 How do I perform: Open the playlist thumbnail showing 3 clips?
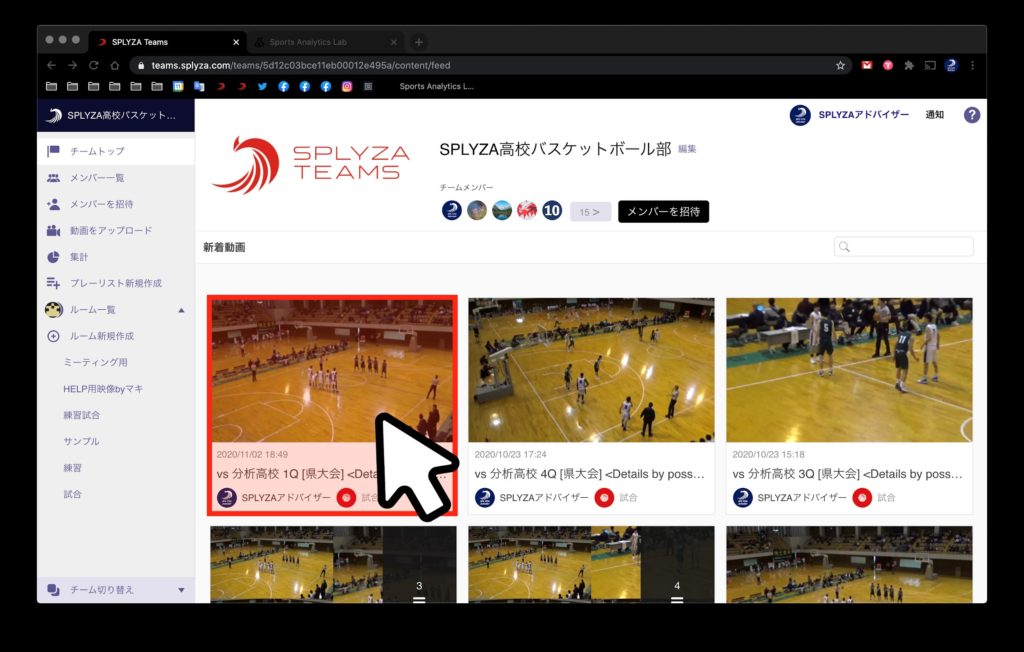click(x=333, y=564)
